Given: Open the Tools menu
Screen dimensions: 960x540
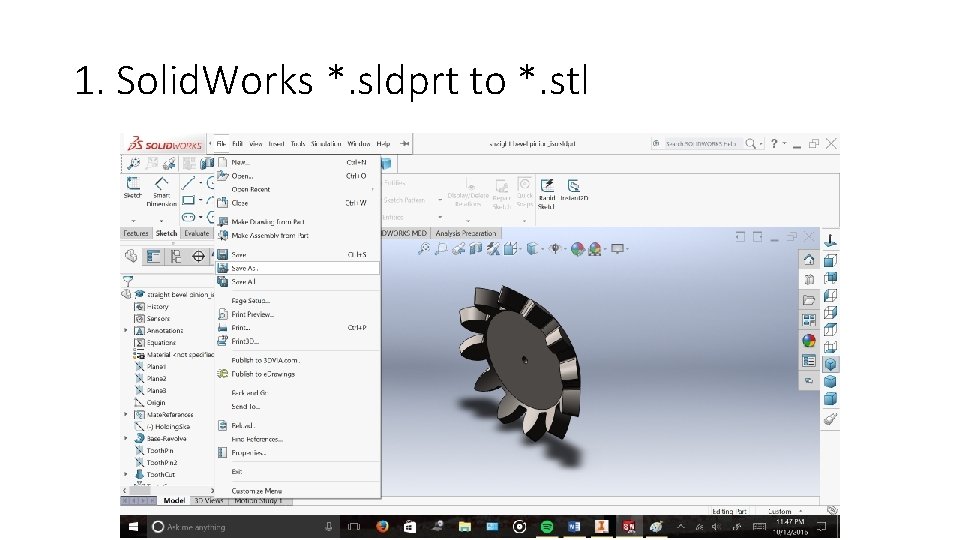Looking at the screenshot, I should (x=298, y=144).
